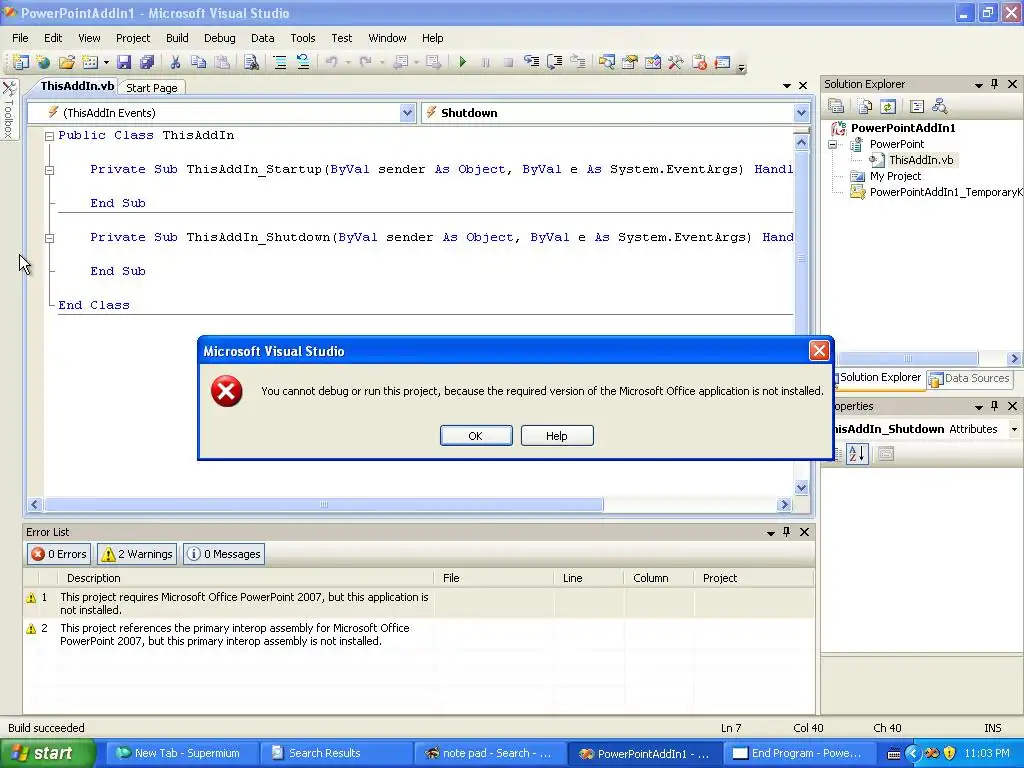This screenshot has width=1024, height=768.
Task: Open the Tools menu
Action: 302,38
